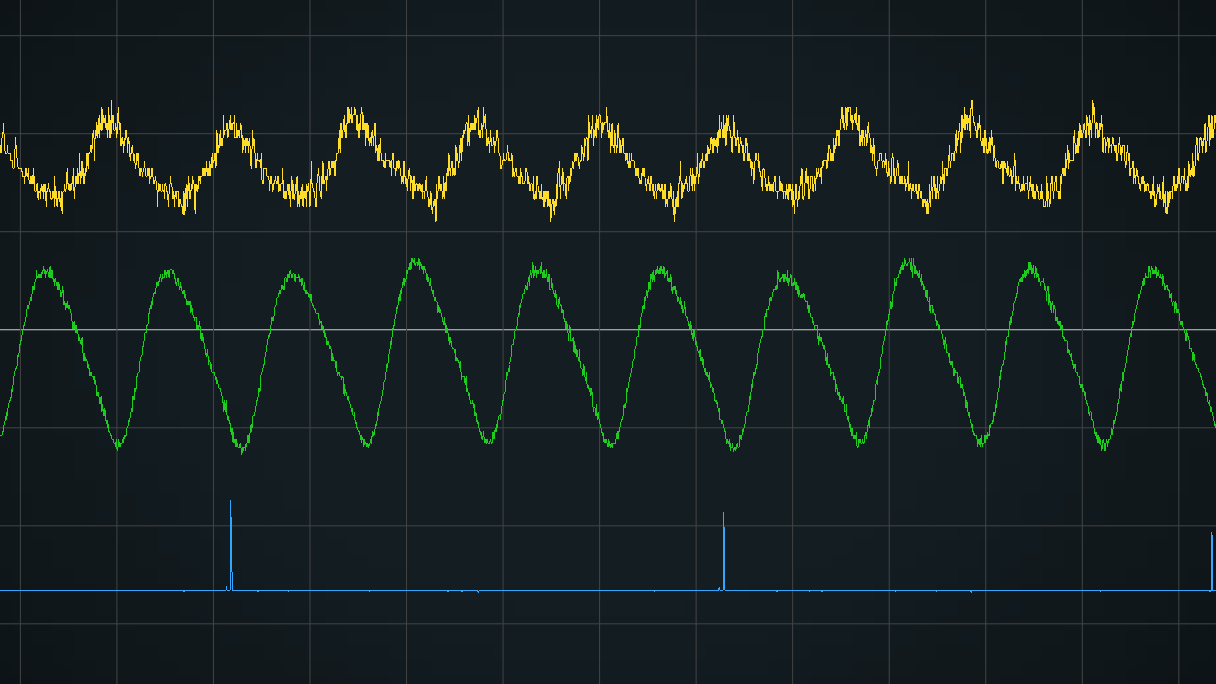
Task: Click the last green waveform trough
Action: [1103, 445]
